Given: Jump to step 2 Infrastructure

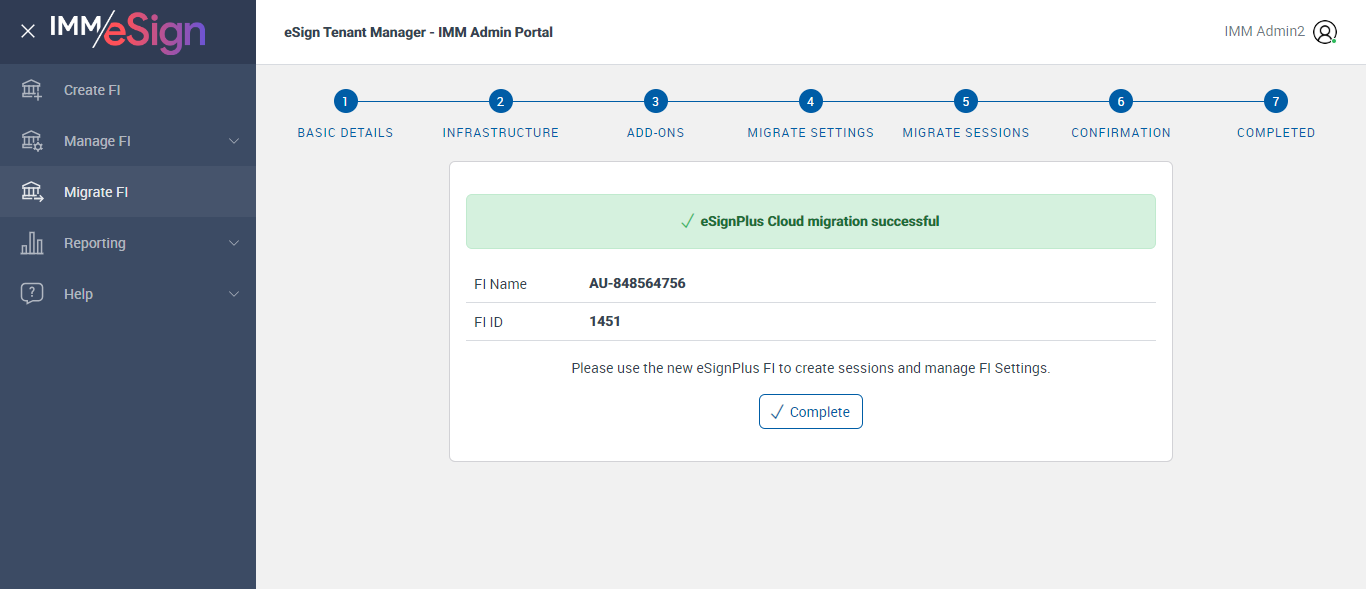Looking at the screenshot, I should click(x=501, y=101).
